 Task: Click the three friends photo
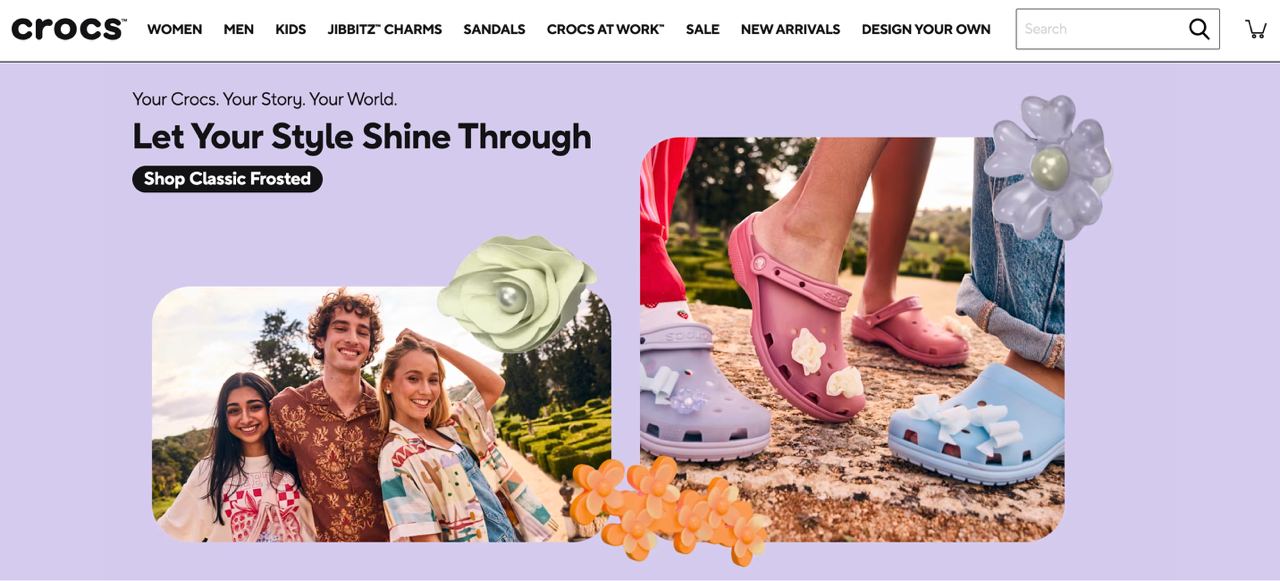coord(381,414)
